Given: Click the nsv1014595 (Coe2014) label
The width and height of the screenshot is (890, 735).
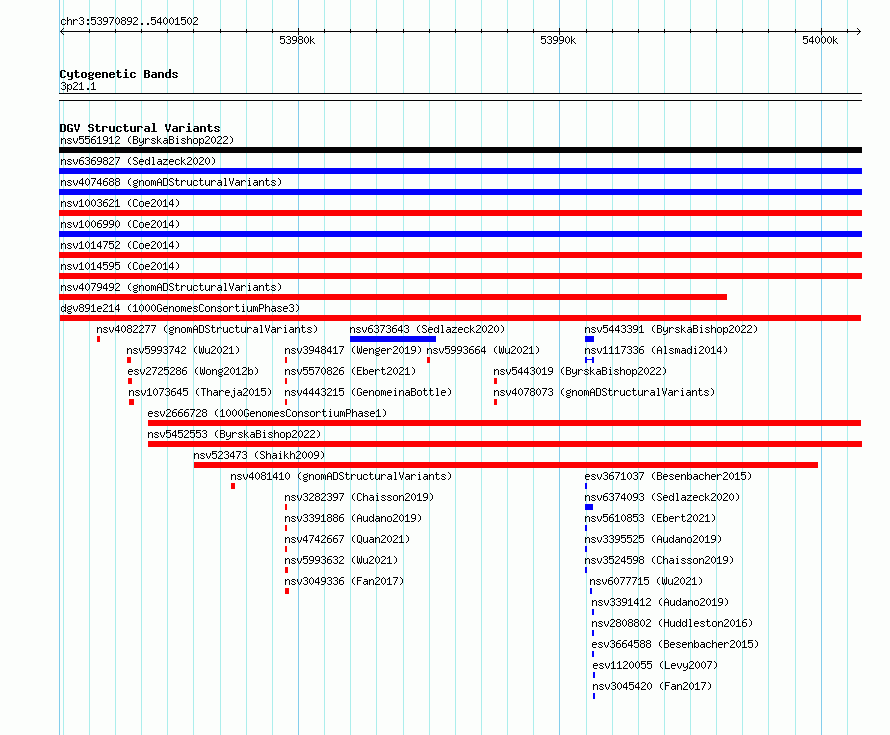Looking at the screenshot, I should 120,266.
